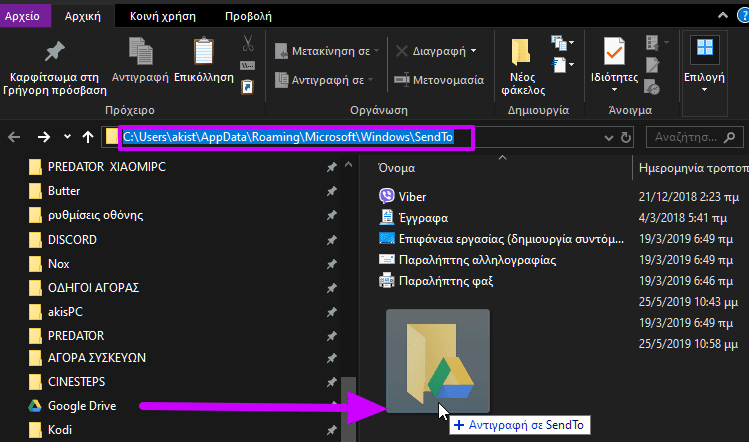
Task: Click the Καρφίτσωμα στη Γρήγορη πρόσβαση pin icon
Action: point(54,51)
